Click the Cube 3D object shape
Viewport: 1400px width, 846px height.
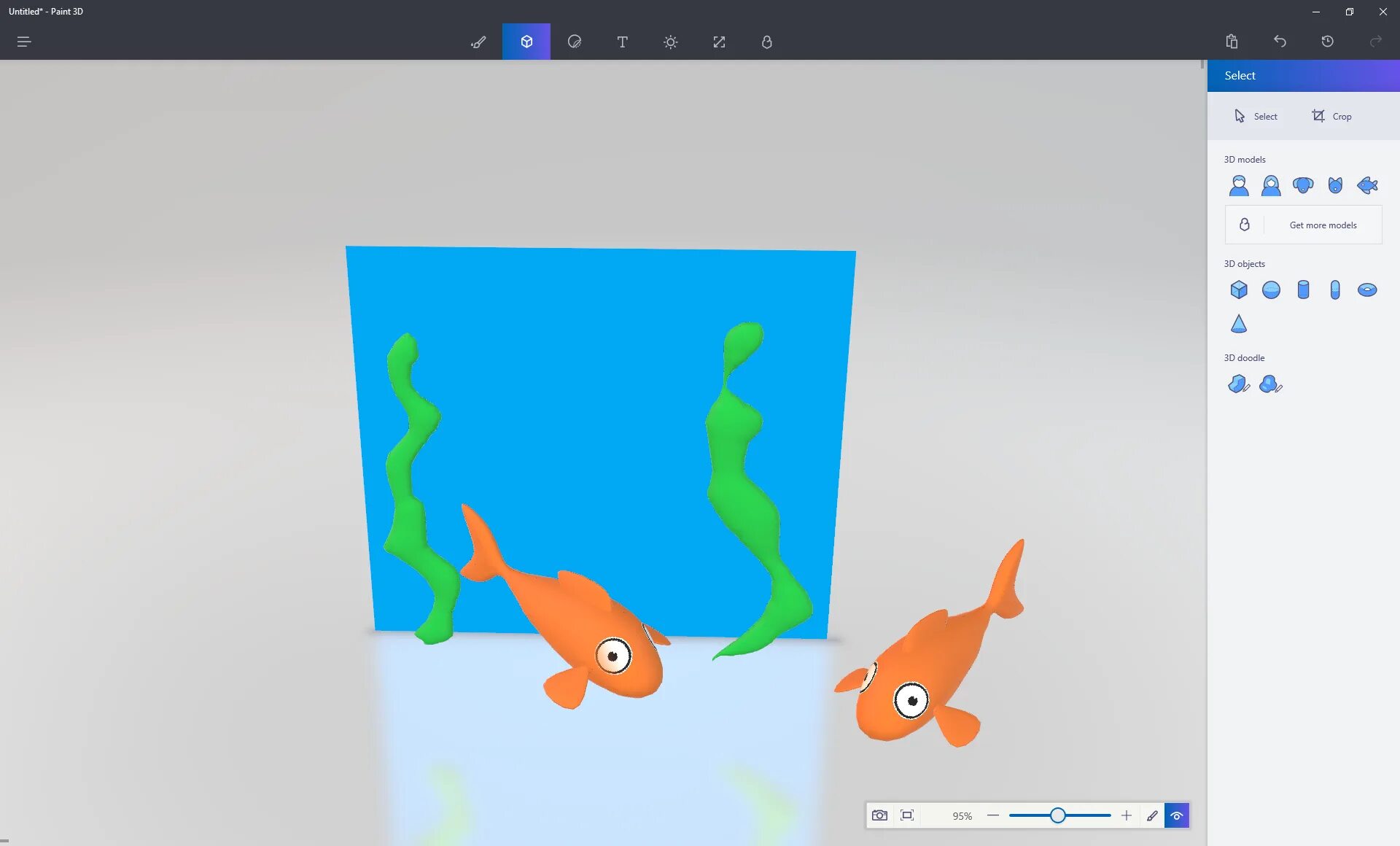point(1238,289)
